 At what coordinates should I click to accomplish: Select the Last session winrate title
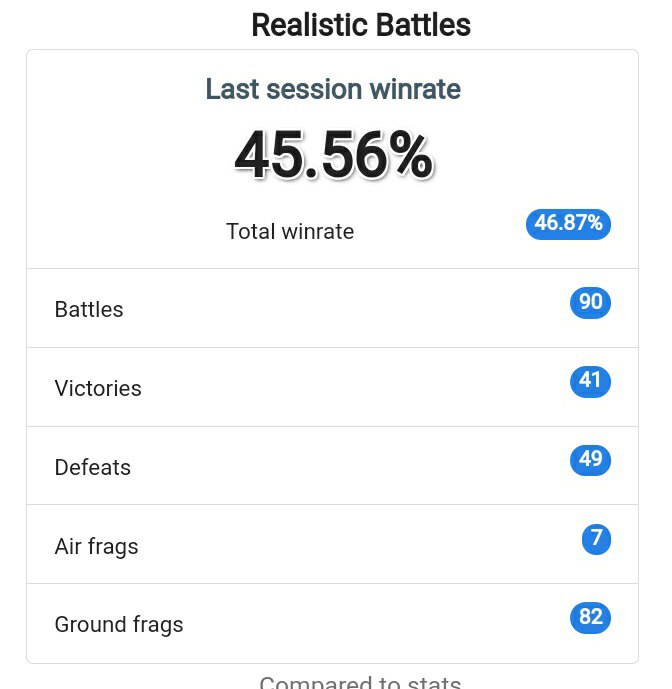click(x=333, y=89)
